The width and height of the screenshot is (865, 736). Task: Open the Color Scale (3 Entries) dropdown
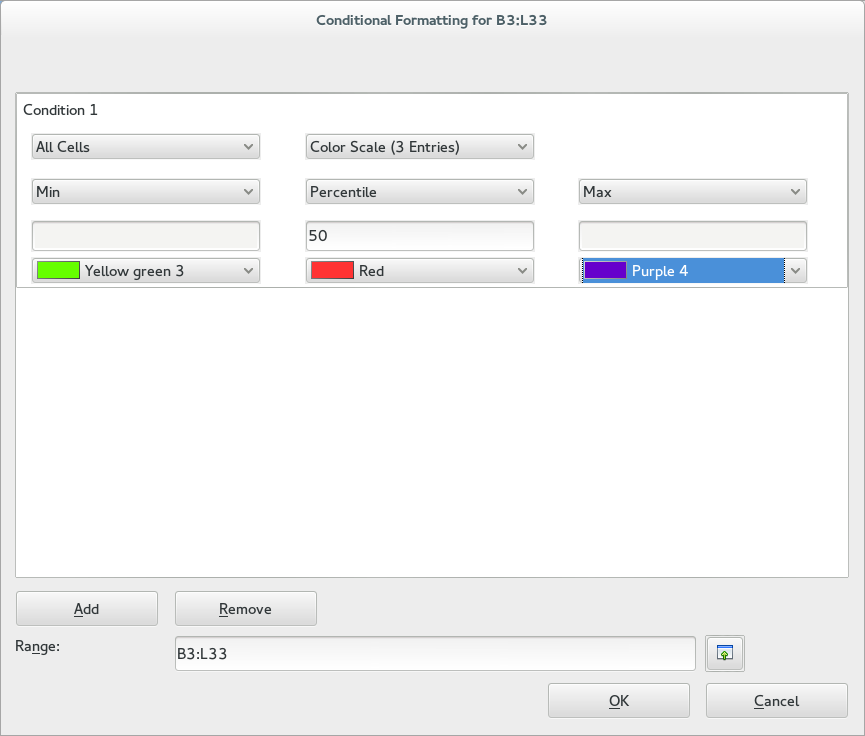(419, 147)
